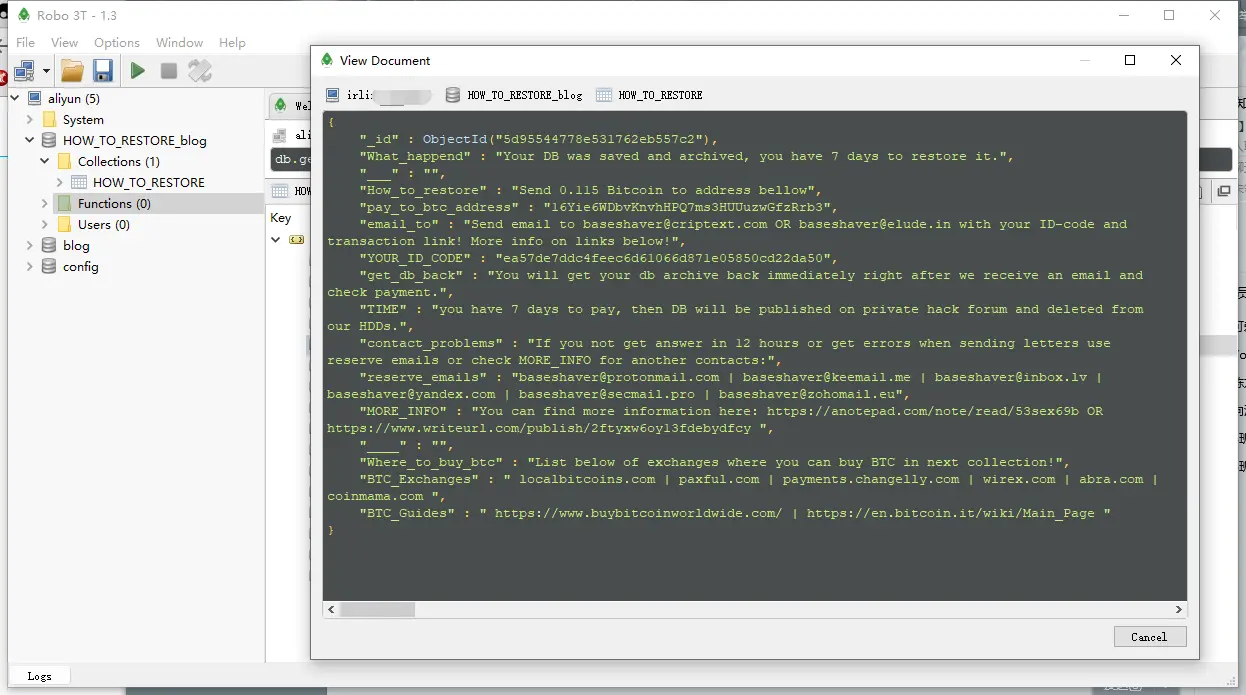Click the horizontal scrollbar left arrow
1246x695 pixels.
tap(331, 609)
